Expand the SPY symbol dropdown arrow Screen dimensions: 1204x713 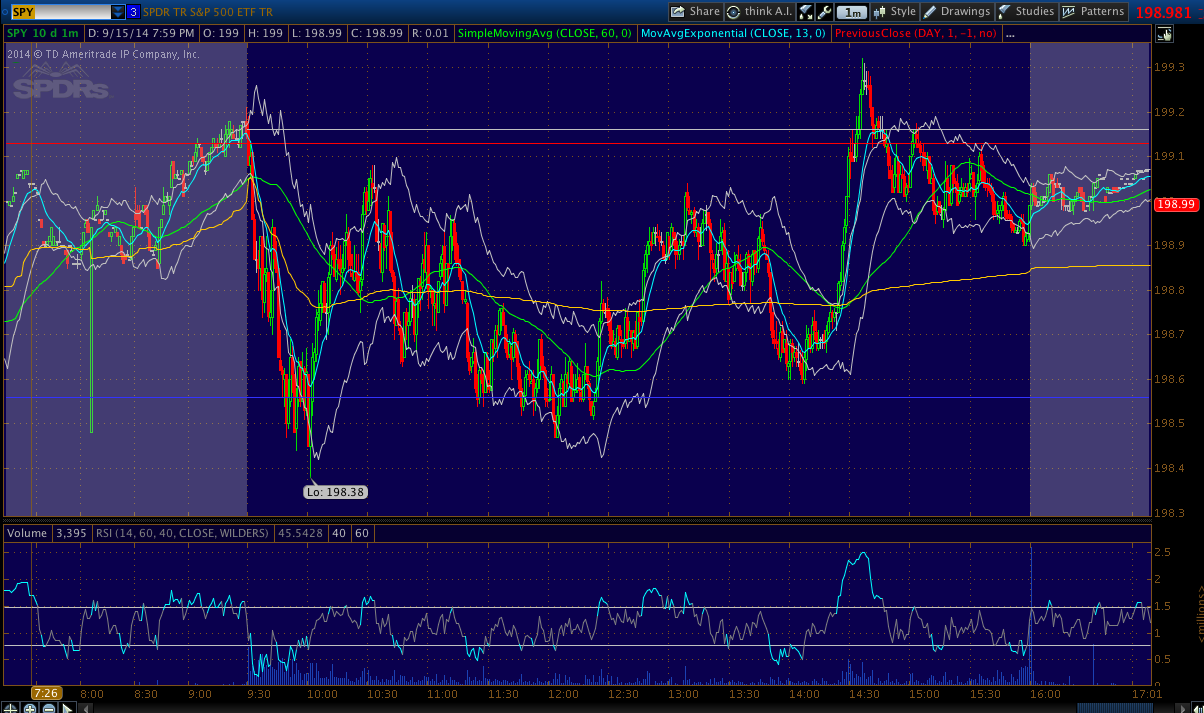(118, 12)
